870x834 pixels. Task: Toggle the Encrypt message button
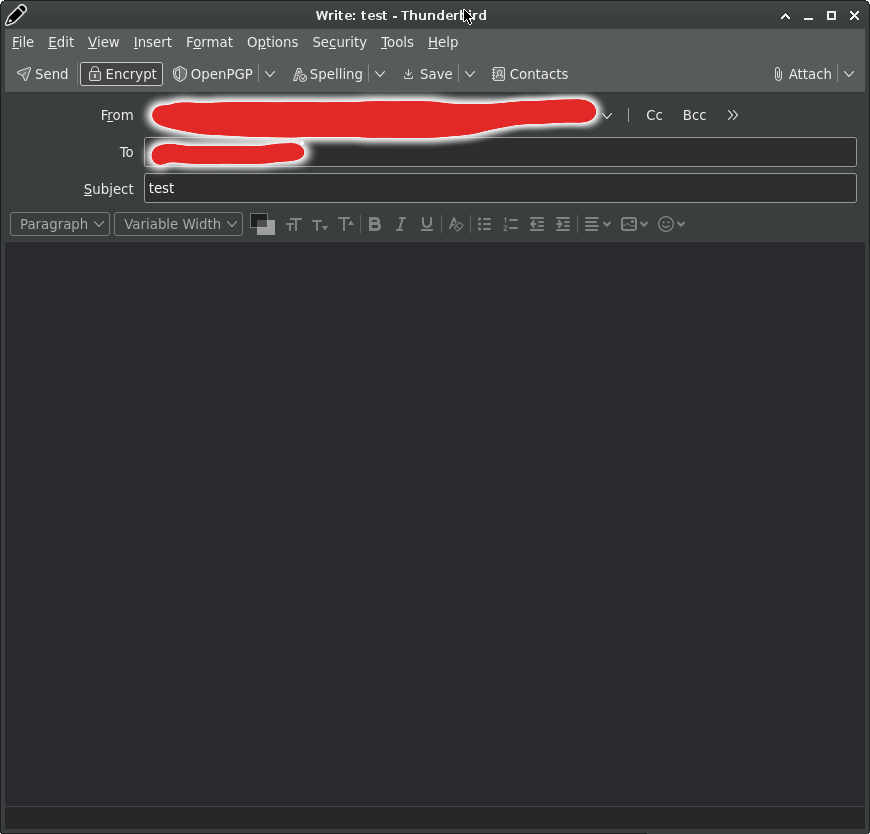121,74
